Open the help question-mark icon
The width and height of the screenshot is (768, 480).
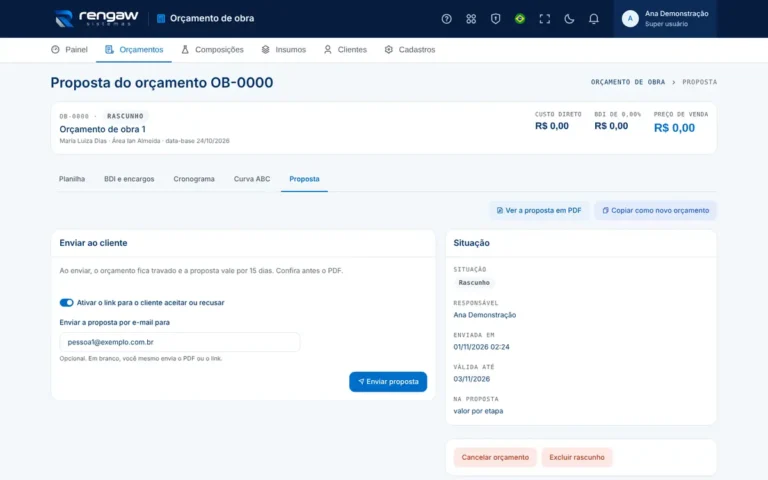click(x=446, y=19)
